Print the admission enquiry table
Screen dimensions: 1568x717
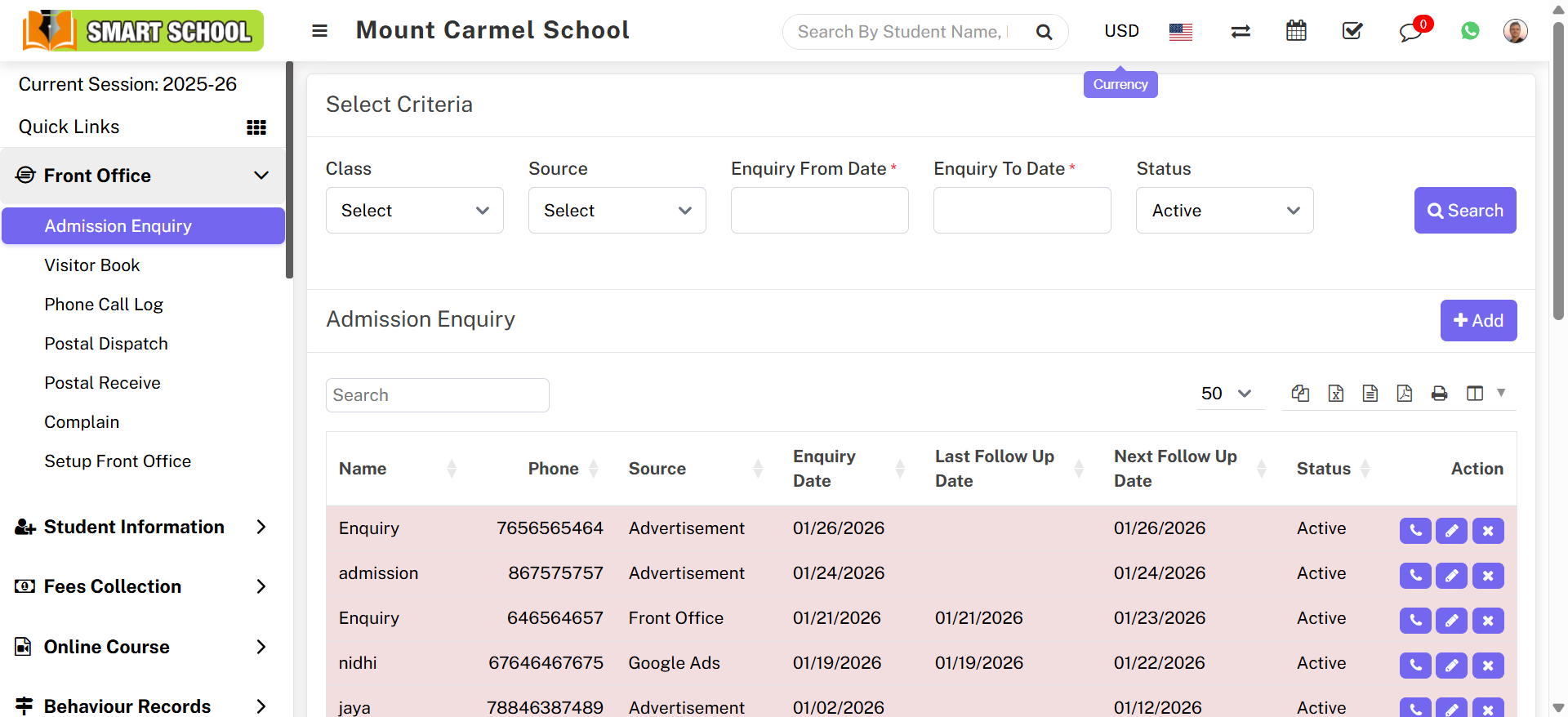[x=1439, y=394]
